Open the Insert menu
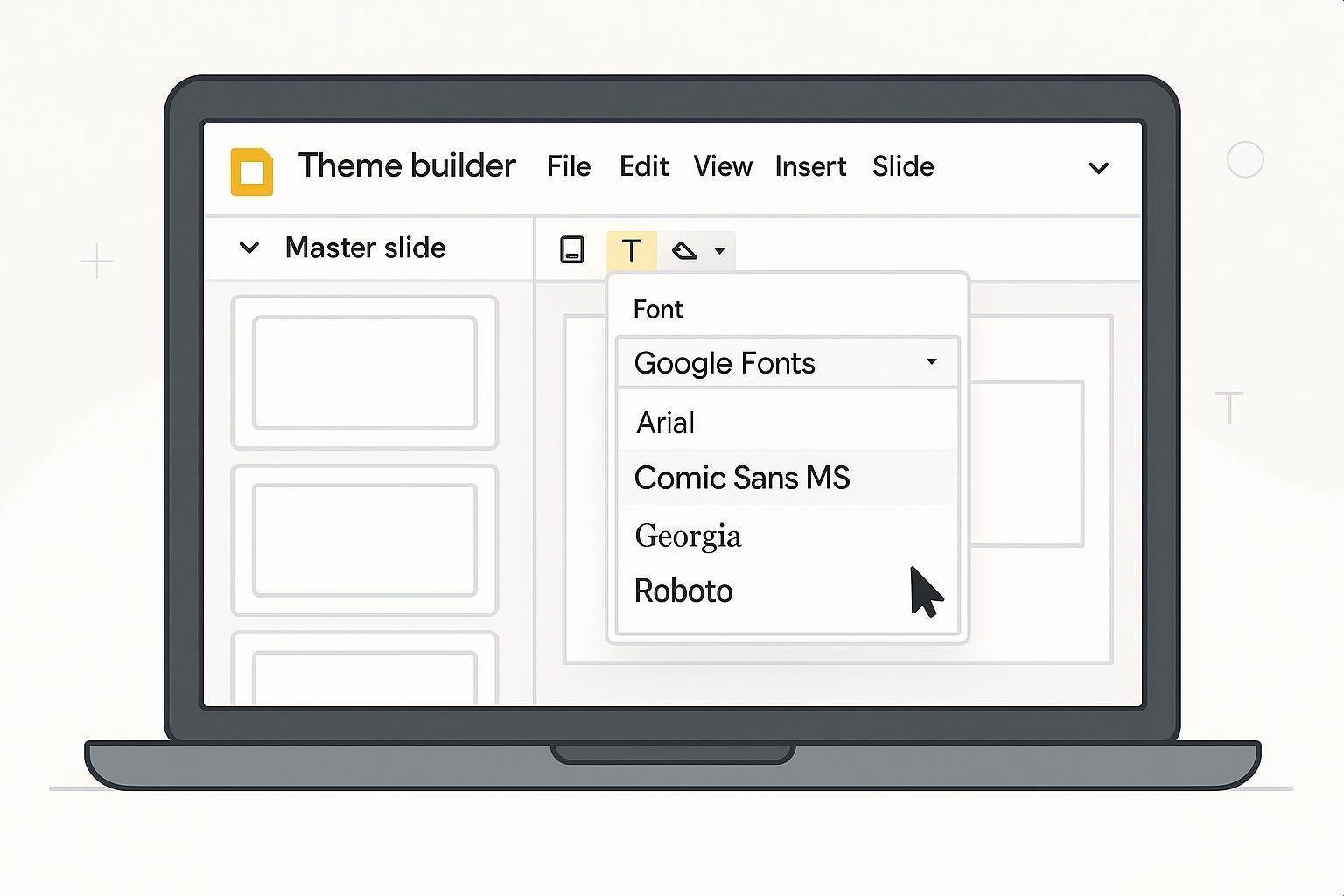The height and width of the screenshot is (896, 1344). point(810,166)
